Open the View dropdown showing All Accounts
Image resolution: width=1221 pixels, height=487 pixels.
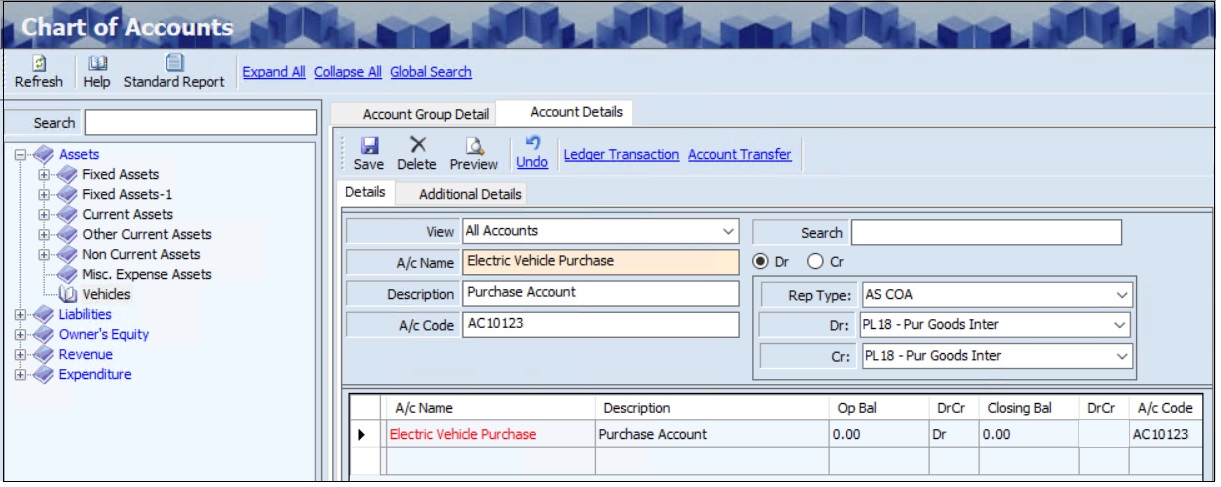pyautogui.click(x=727, y=231)
